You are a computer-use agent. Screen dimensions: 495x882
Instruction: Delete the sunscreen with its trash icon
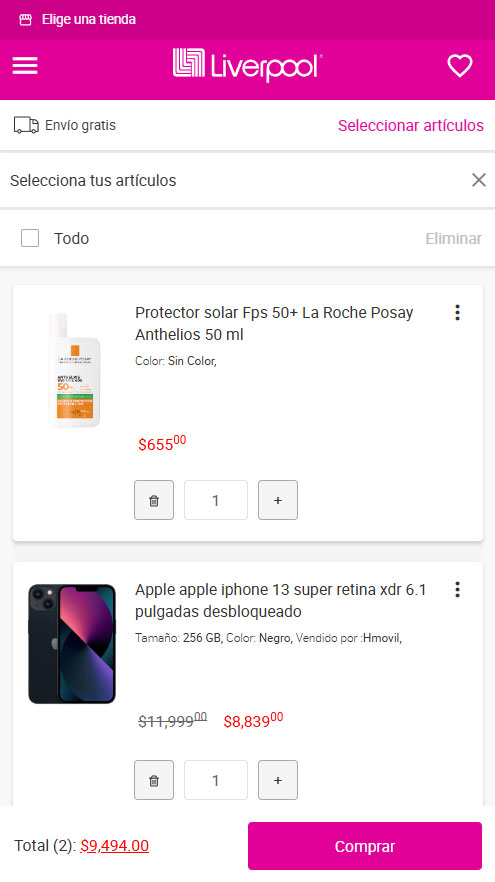[154, 500]
